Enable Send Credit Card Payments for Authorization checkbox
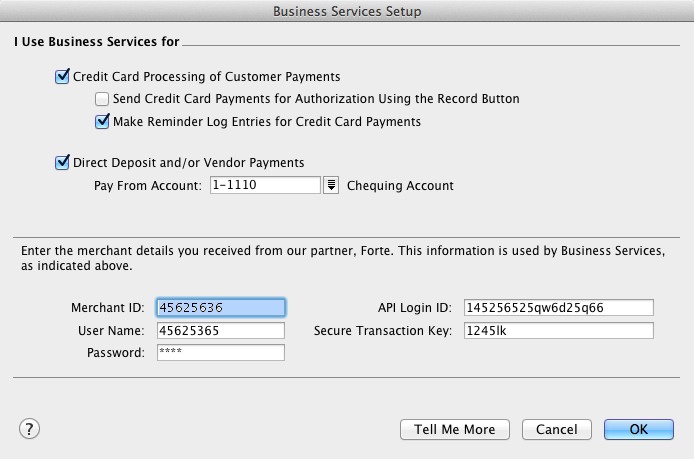Viewport: 694px width, 459px height. click(102, 99)
